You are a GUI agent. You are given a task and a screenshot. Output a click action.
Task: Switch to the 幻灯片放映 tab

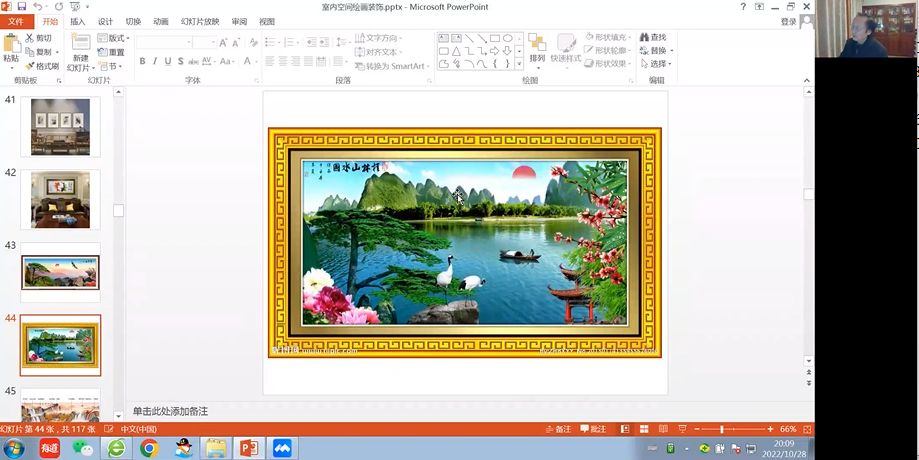(x=200, y=21)
